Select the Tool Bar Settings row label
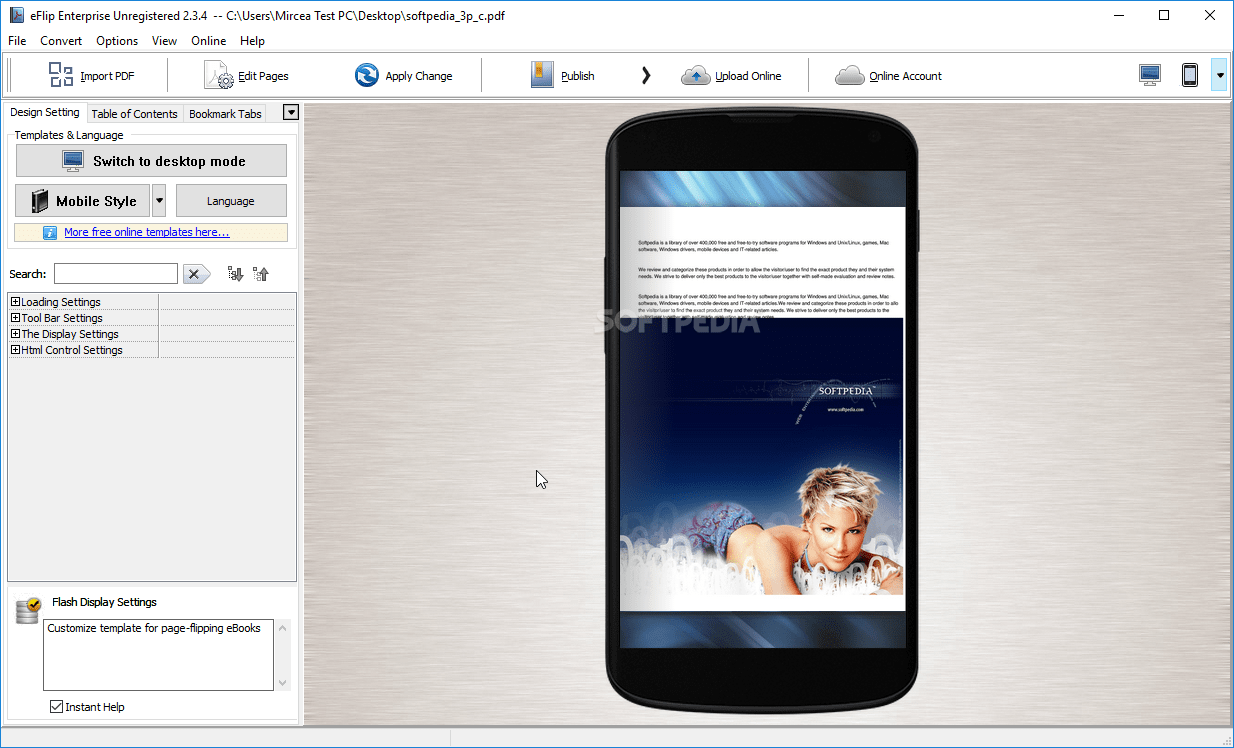 pyautogui.click(x=62, y=318)
